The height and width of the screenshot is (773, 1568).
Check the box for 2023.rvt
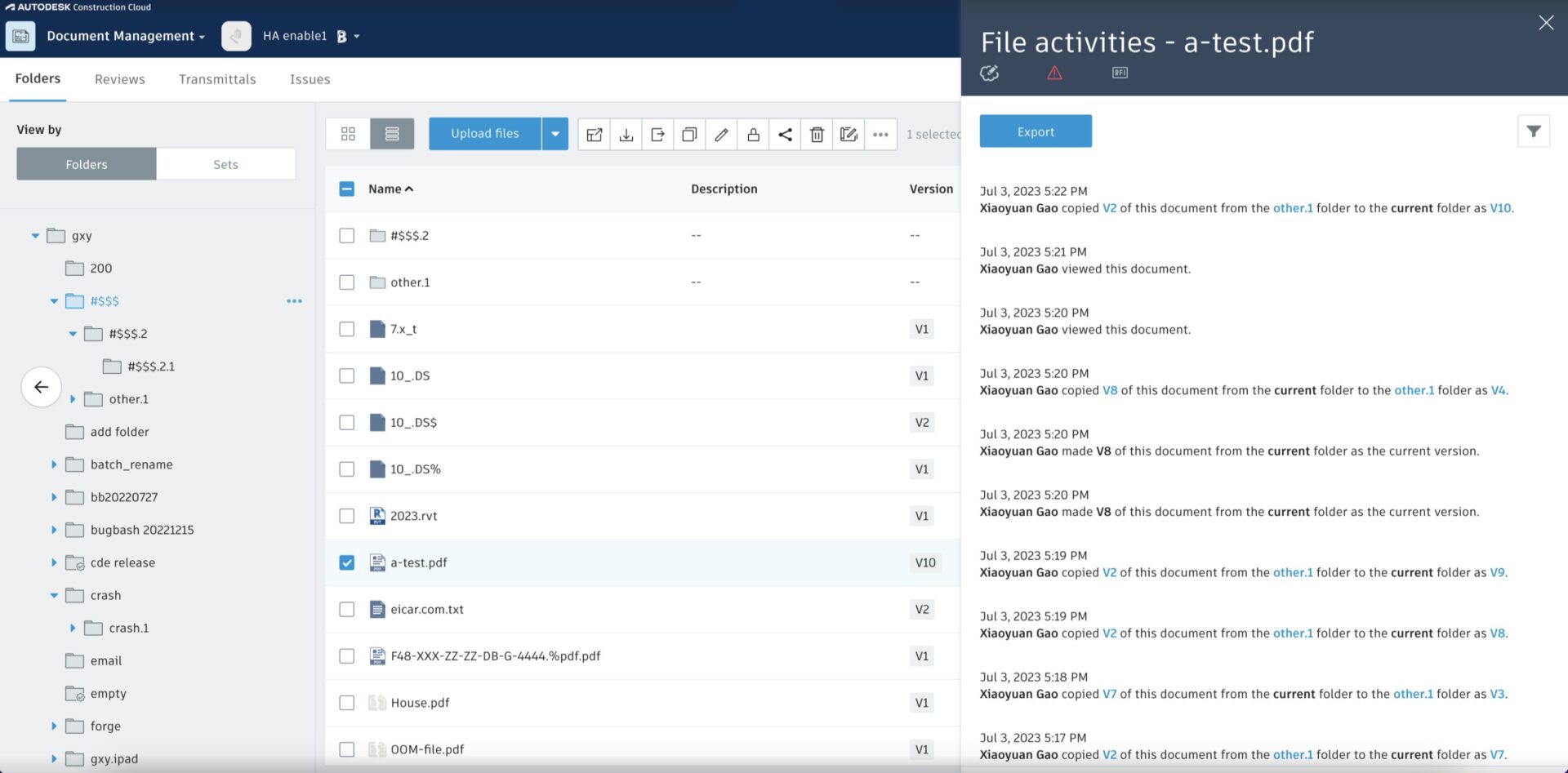347,517
